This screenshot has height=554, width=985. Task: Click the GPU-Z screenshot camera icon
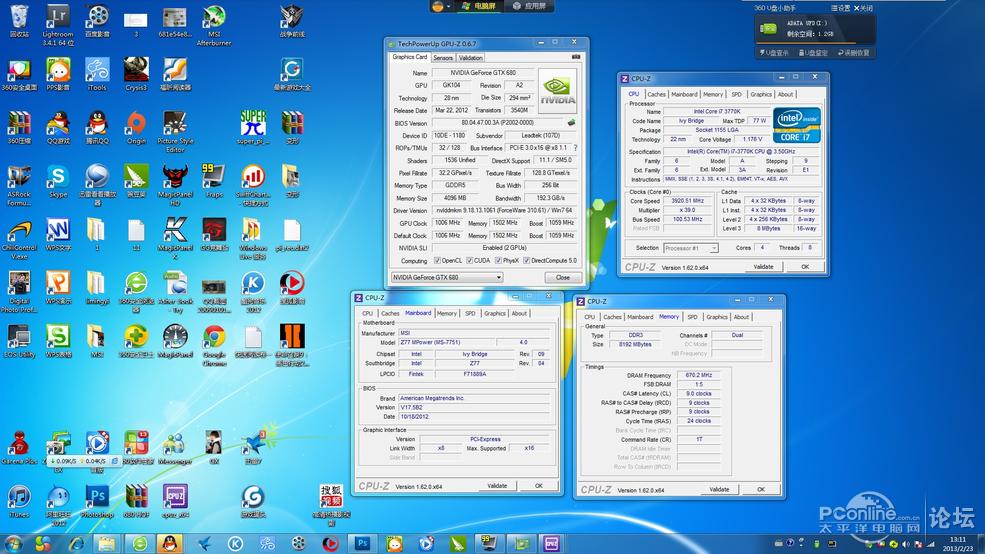[575, 57]
